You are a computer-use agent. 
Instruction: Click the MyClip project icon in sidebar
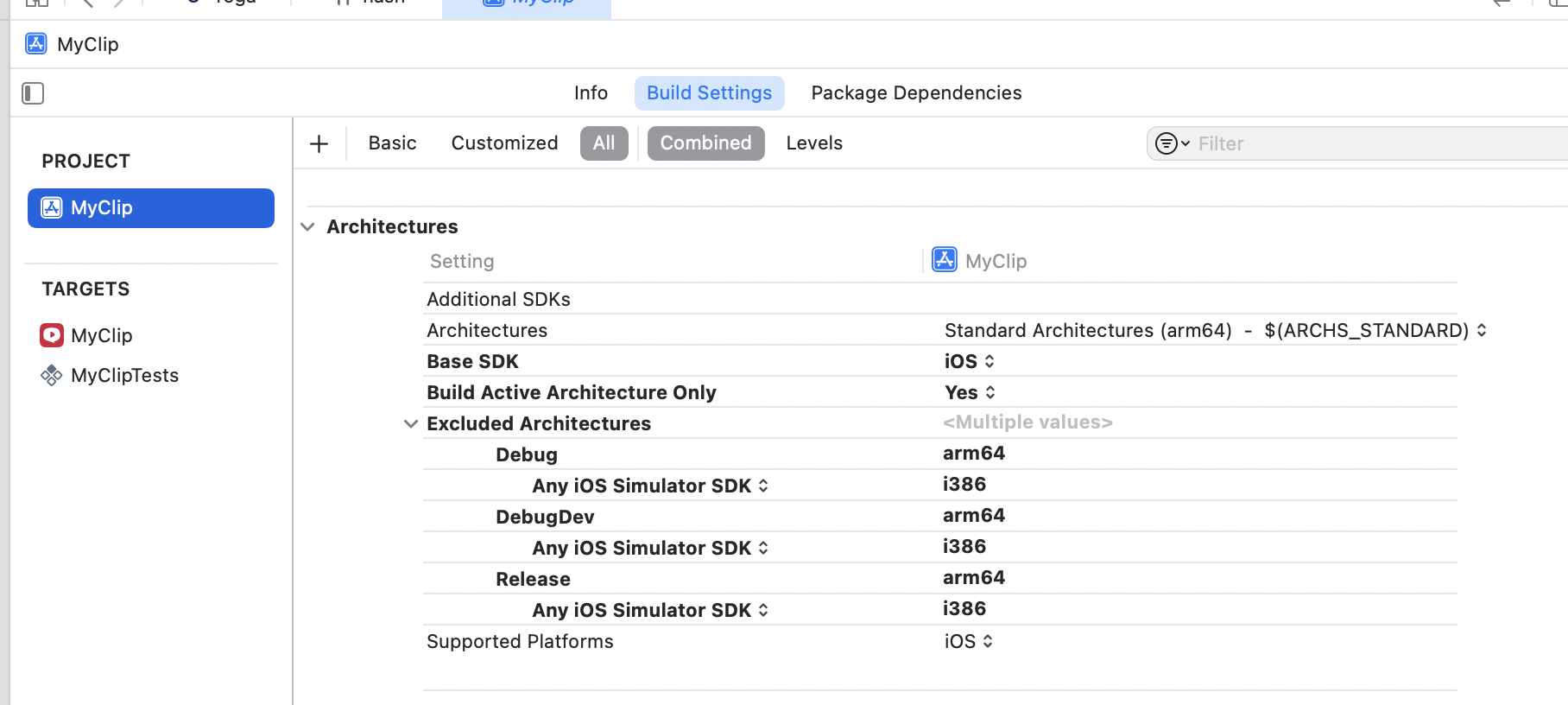click(52, 208)
